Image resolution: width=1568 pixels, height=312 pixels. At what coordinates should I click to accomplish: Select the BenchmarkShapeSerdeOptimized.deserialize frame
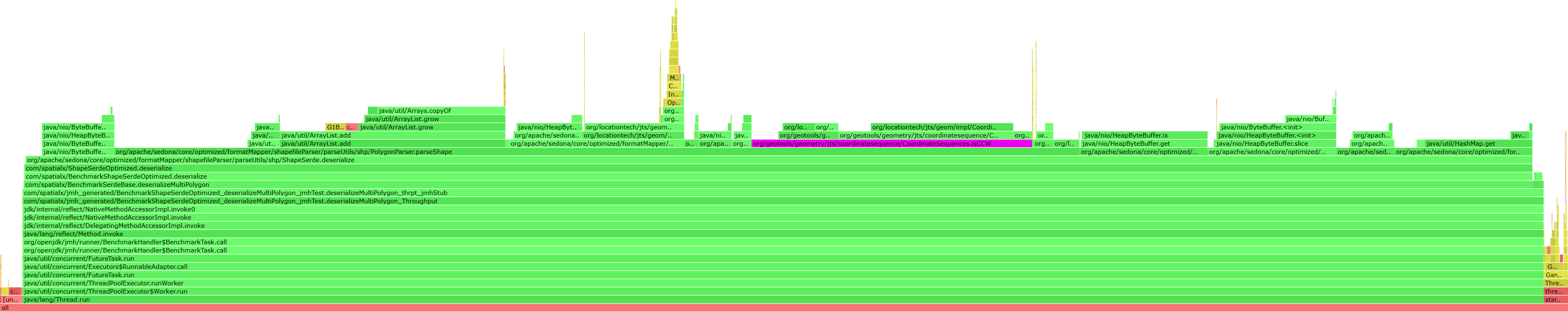778,177
